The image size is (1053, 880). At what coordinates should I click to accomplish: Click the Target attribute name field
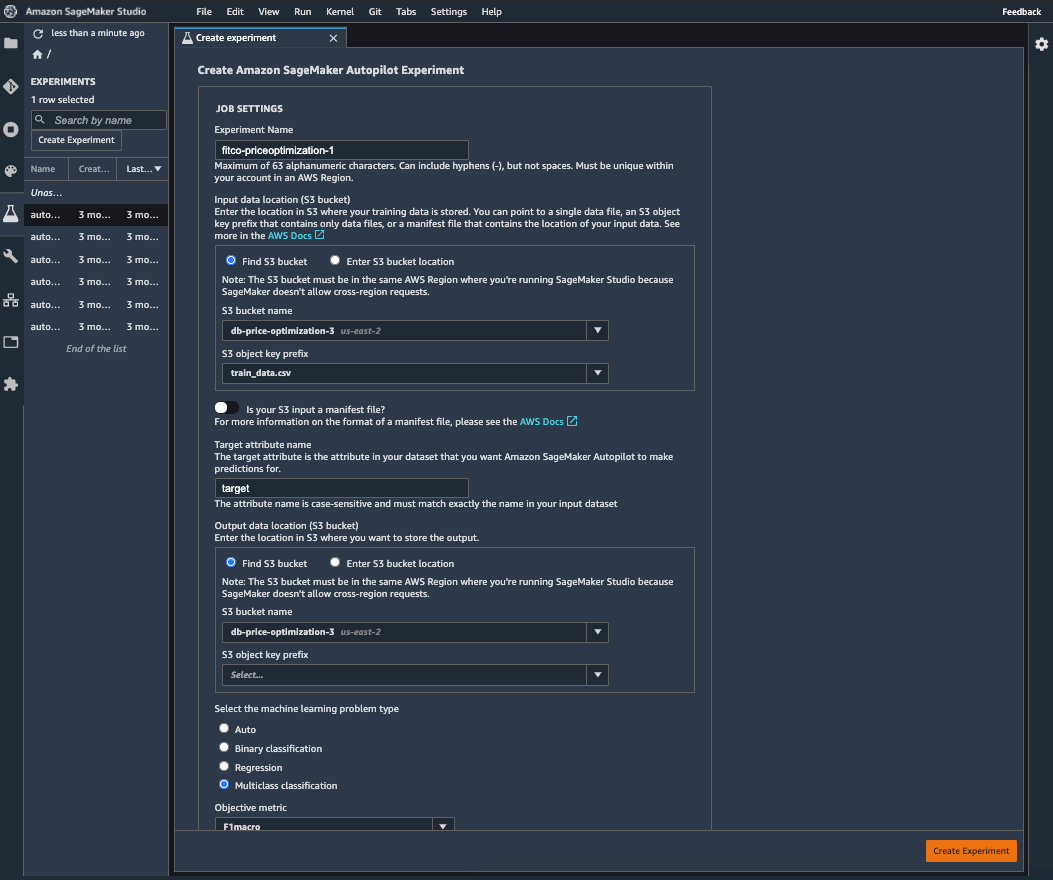coord(341,488)
